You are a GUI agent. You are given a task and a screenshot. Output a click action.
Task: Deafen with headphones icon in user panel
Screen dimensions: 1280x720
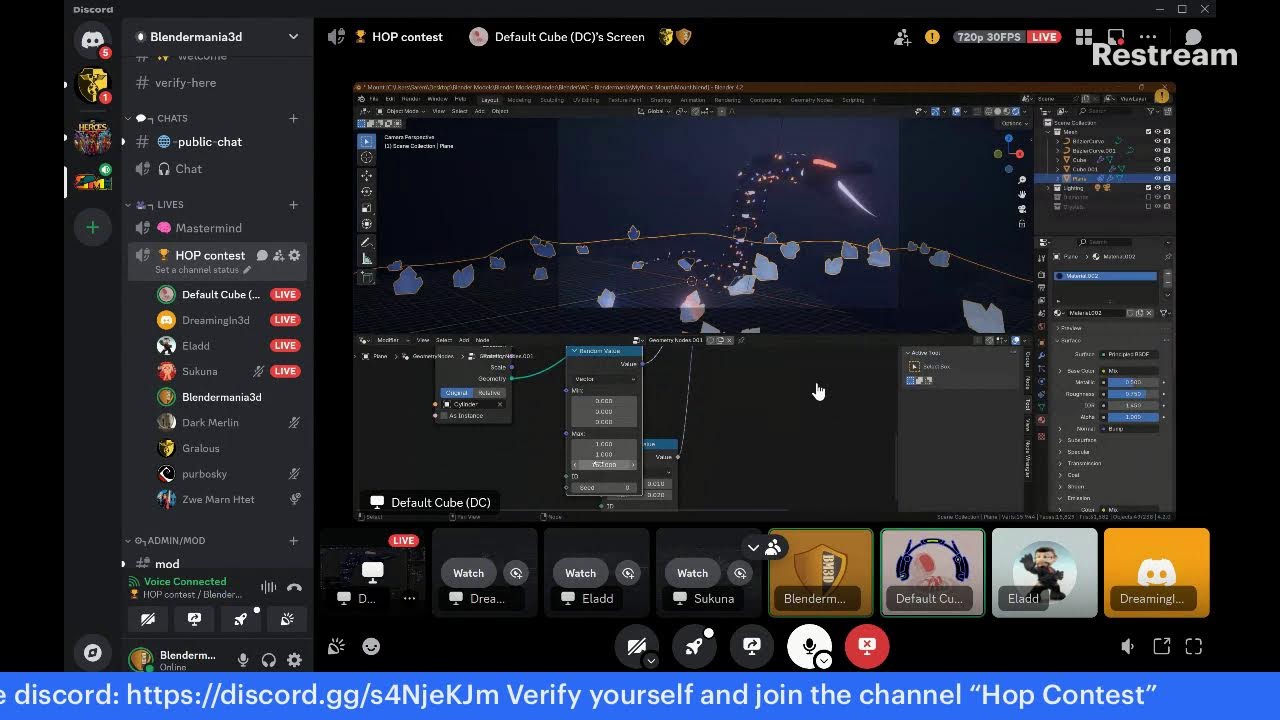(268, 660)
